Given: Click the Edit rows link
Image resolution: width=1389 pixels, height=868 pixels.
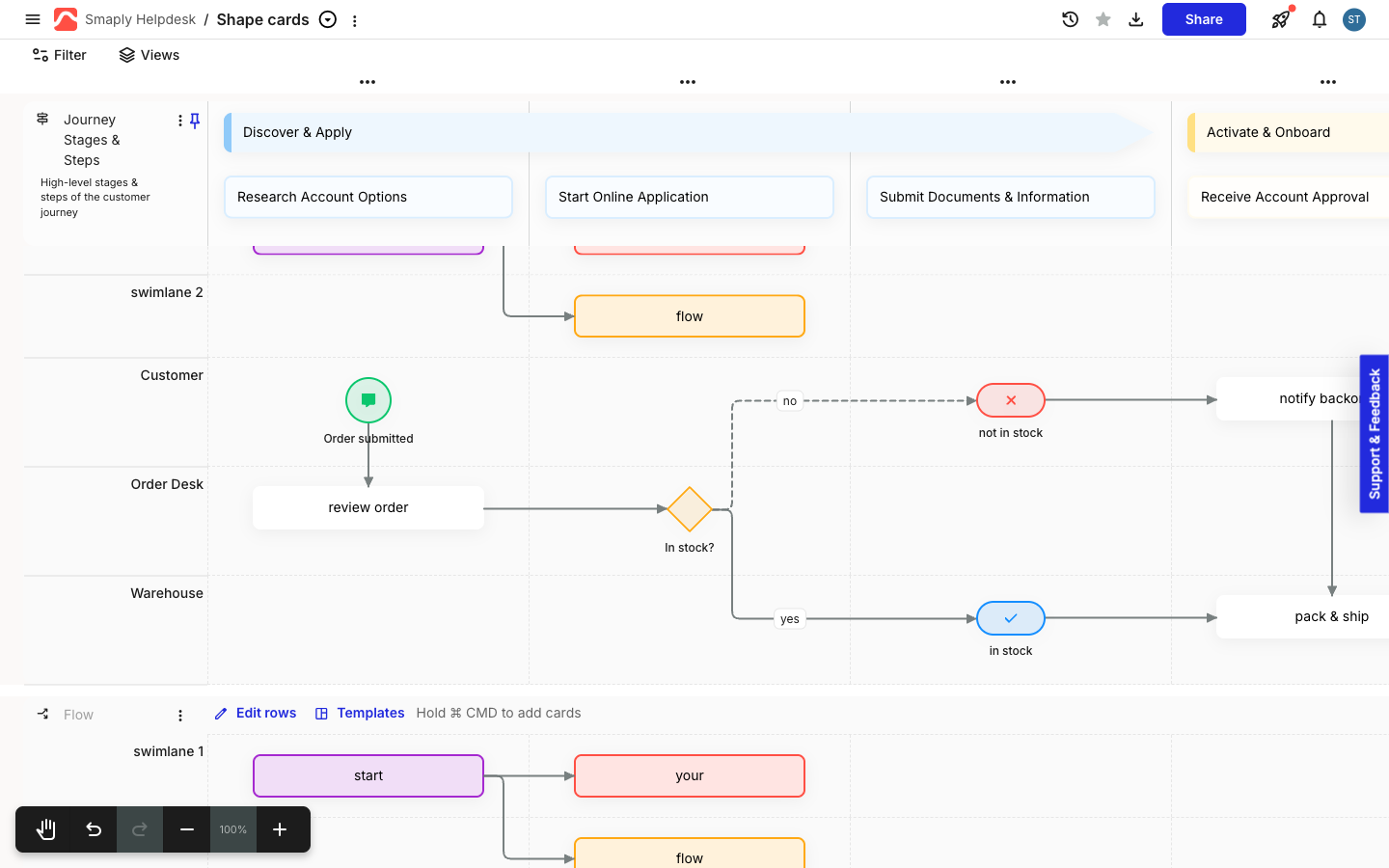Looking at the screenshot, I should coord(256,713).
